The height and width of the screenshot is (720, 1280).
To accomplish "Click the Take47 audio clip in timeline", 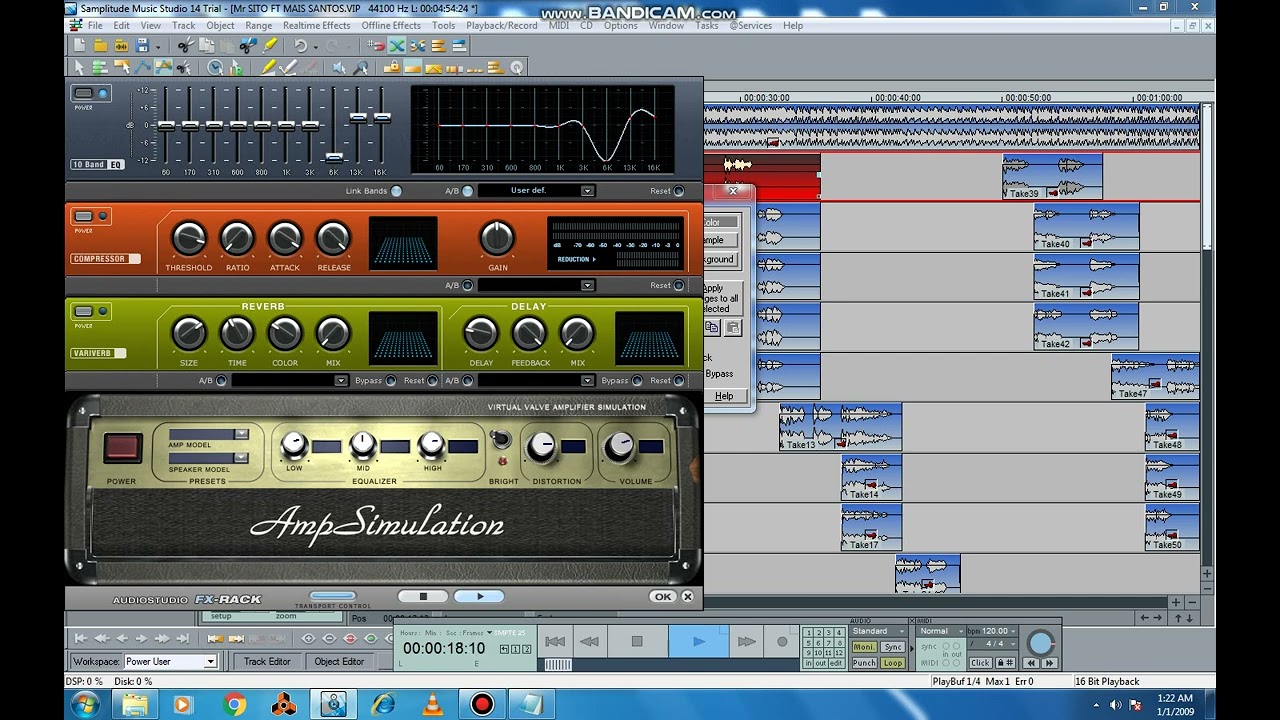I will [x=1155, y=376].
